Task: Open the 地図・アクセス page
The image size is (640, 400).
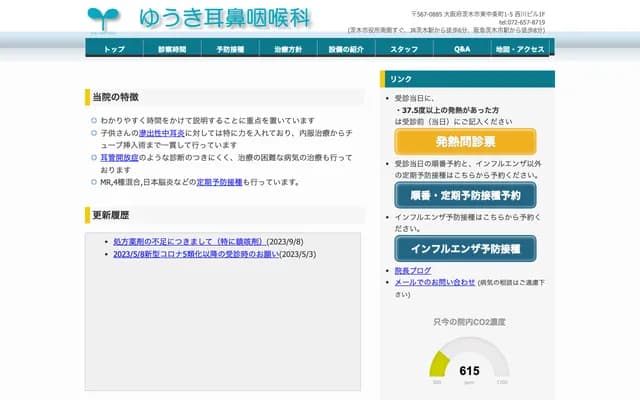Action: click(520, 48)
